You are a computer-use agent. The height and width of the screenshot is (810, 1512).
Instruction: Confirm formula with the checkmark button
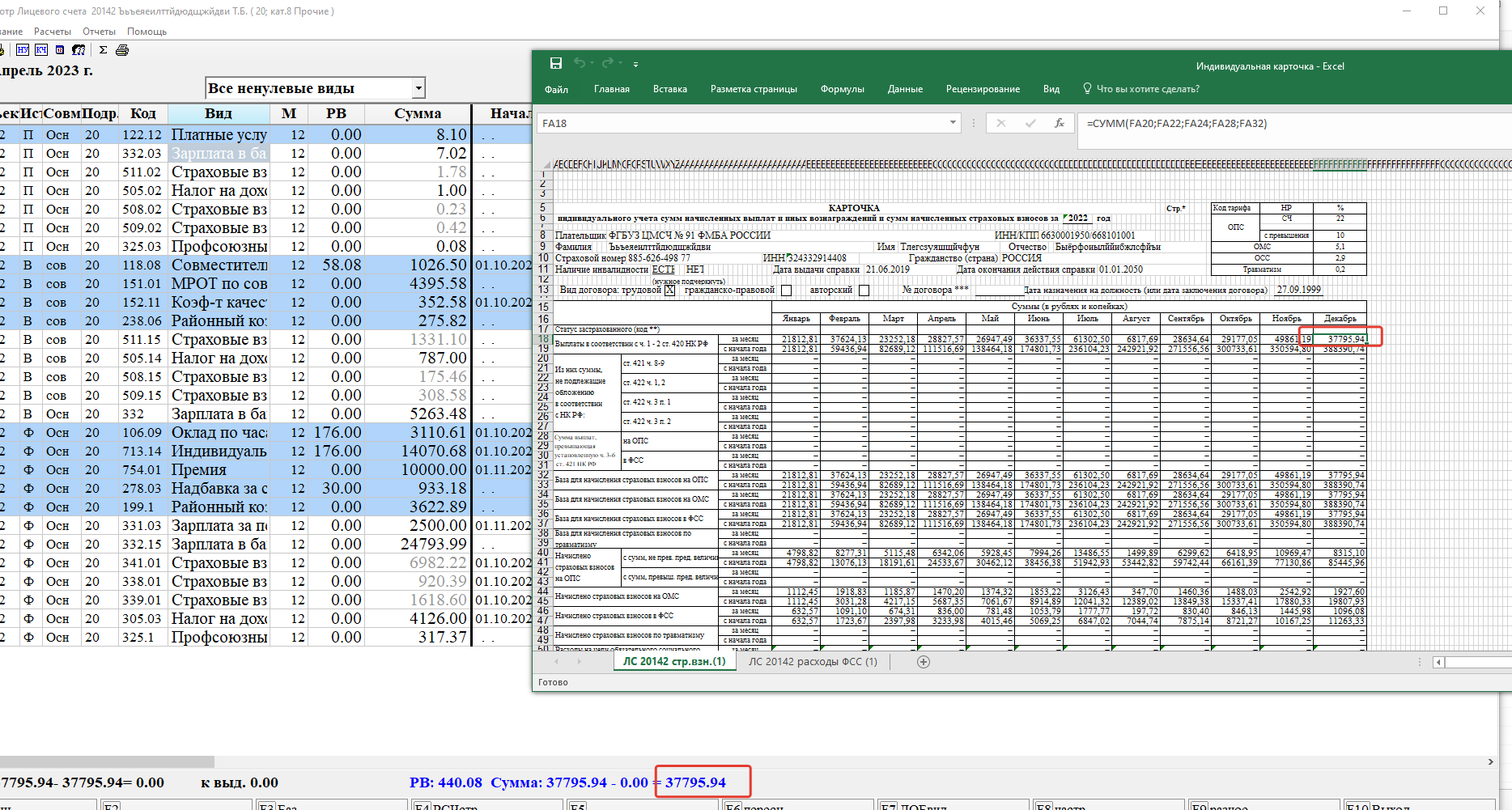(1030, 123)
